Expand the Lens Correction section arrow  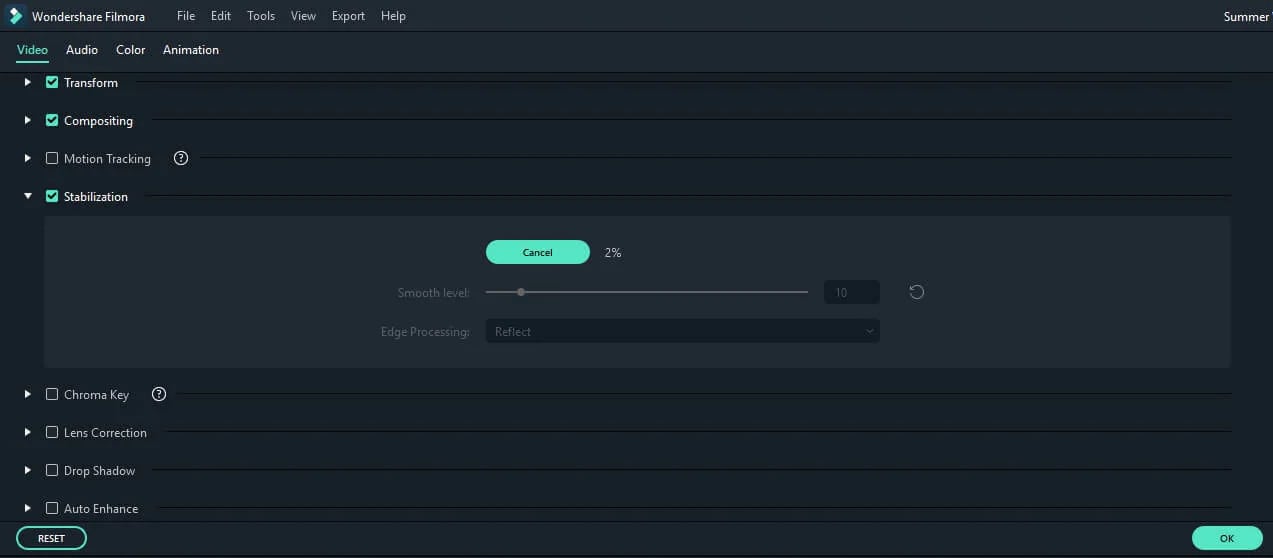click(28, 432)
